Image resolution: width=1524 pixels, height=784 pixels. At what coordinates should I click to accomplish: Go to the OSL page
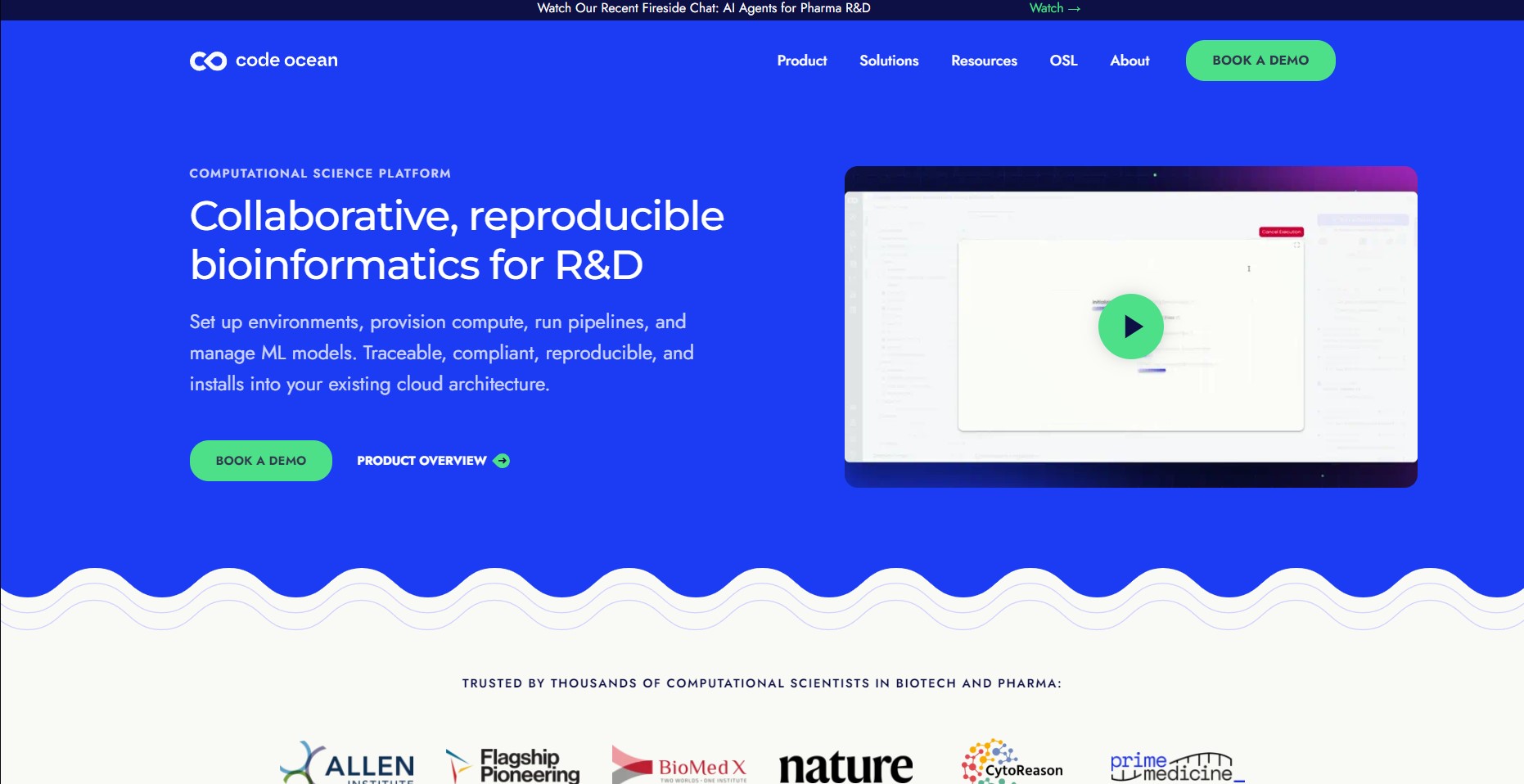point(1063,61)
